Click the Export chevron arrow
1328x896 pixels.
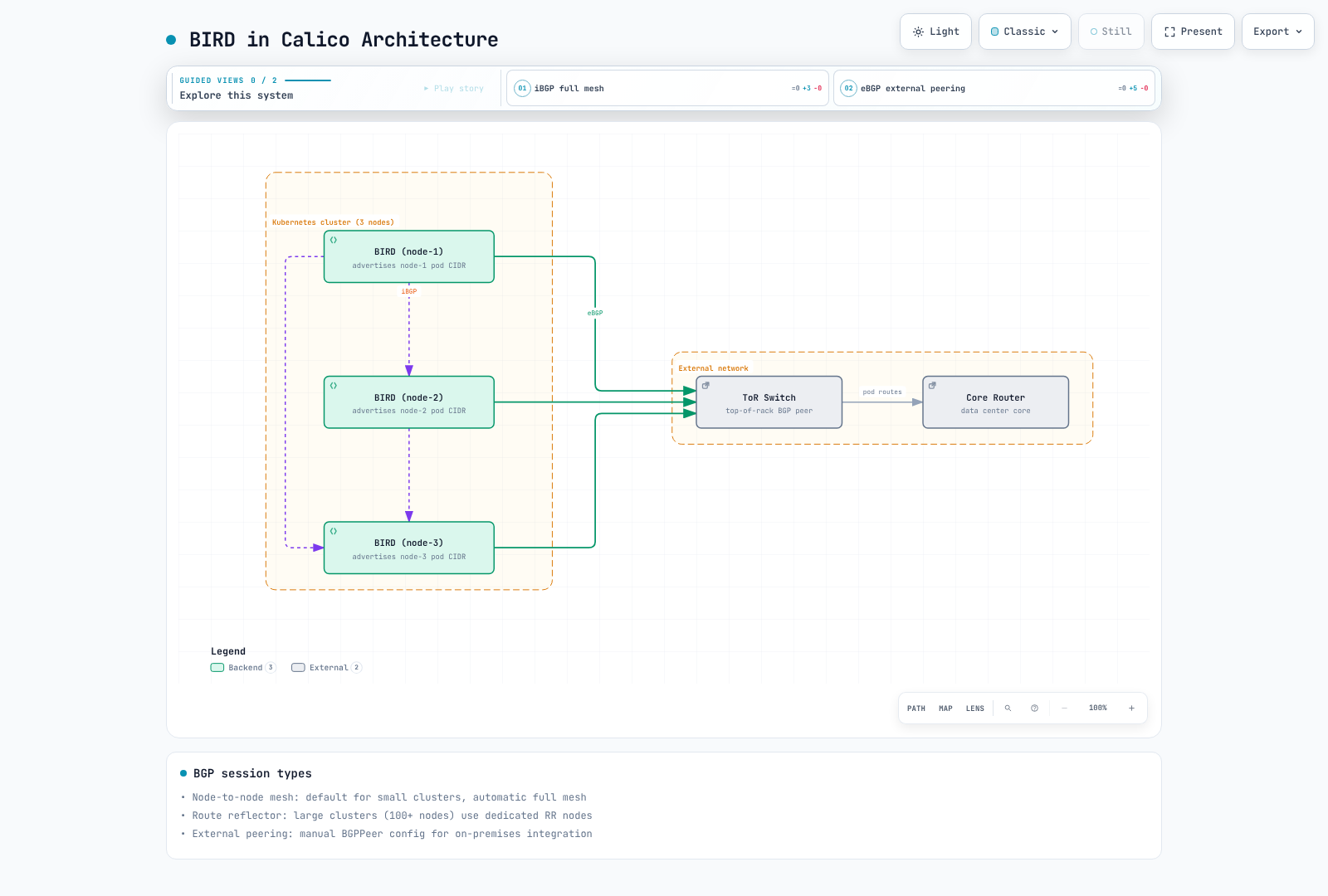[1299, 32]
